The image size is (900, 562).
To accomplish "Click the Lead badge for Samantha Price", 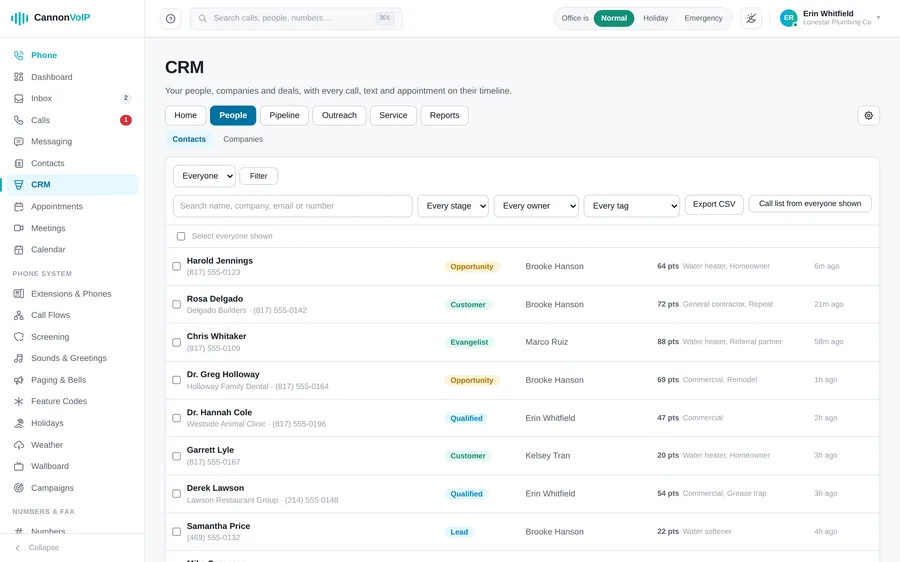I will pos(459,532).
